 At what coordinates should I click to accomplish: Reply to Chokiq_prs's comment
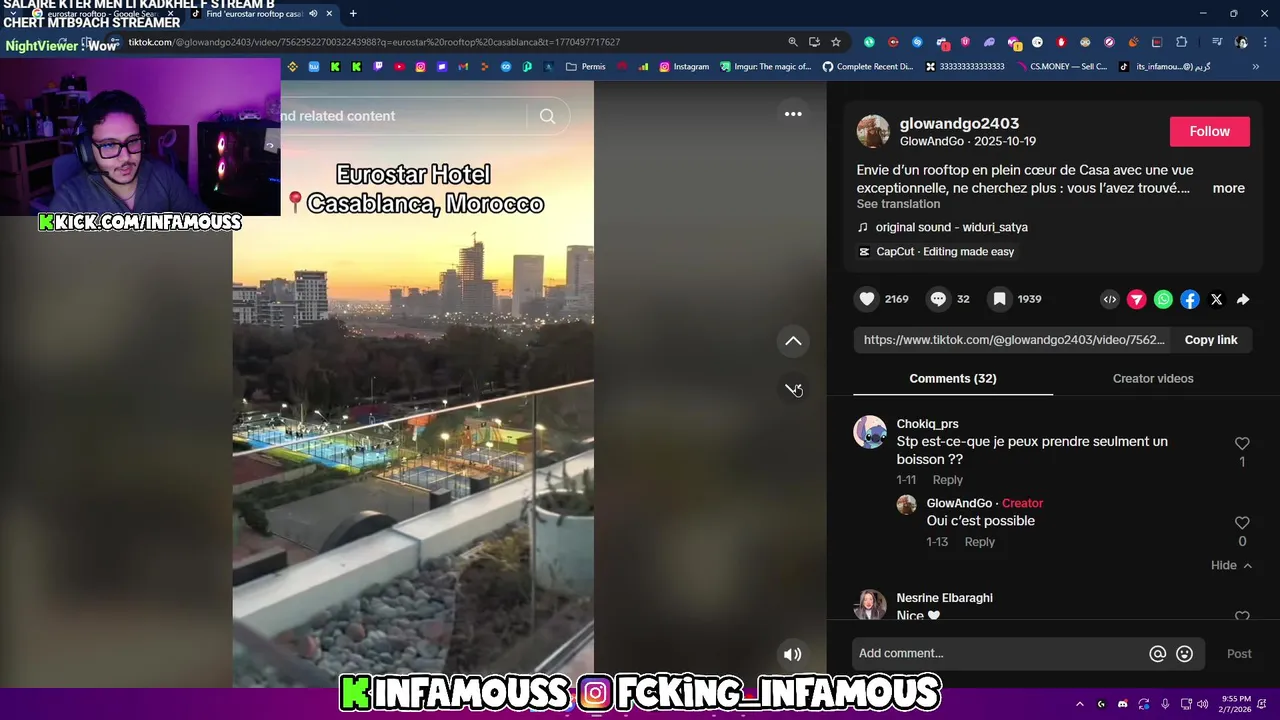point(947,480)
